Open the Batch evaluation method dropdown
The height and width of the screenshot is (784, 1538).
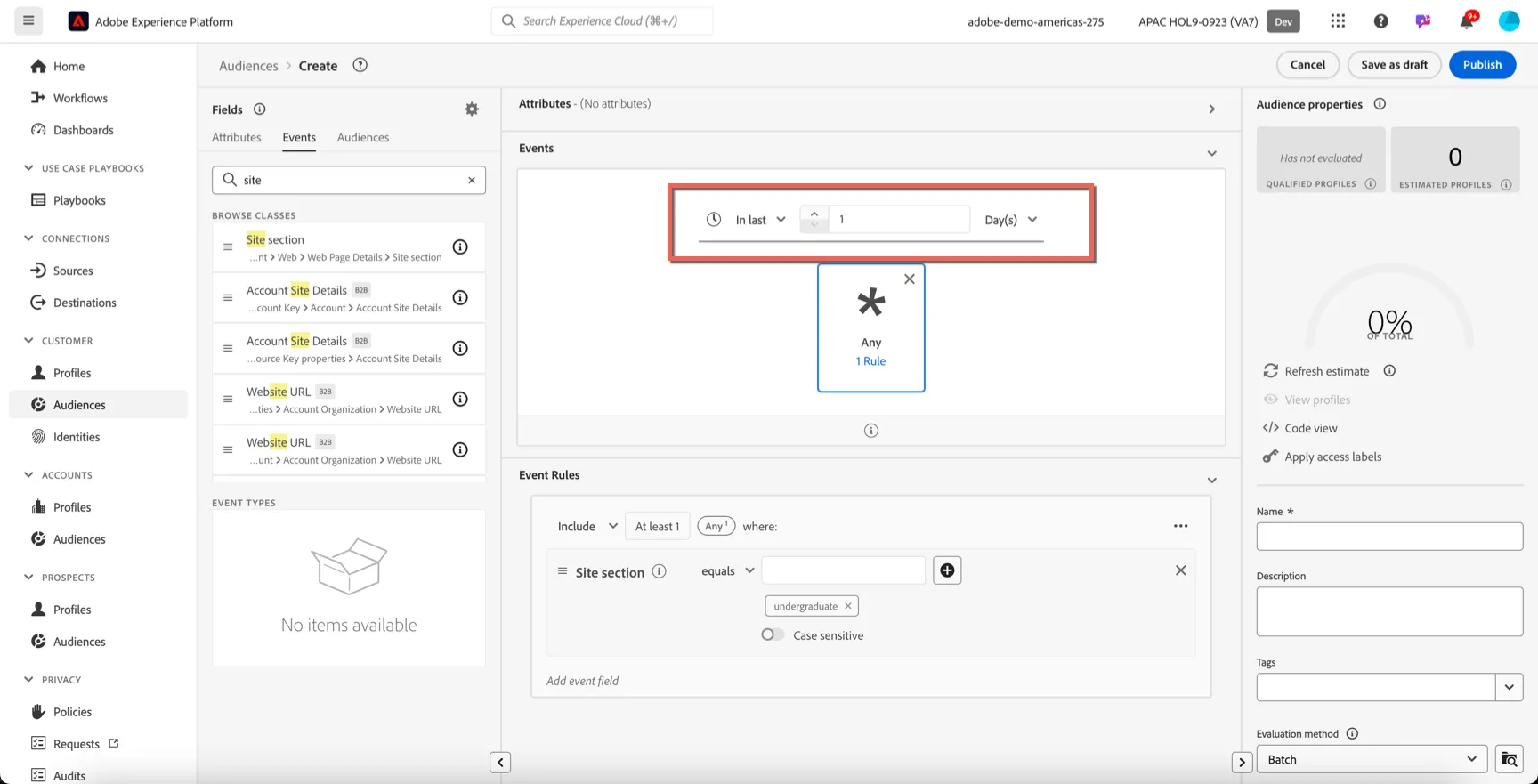click(x=1372, y=759)
